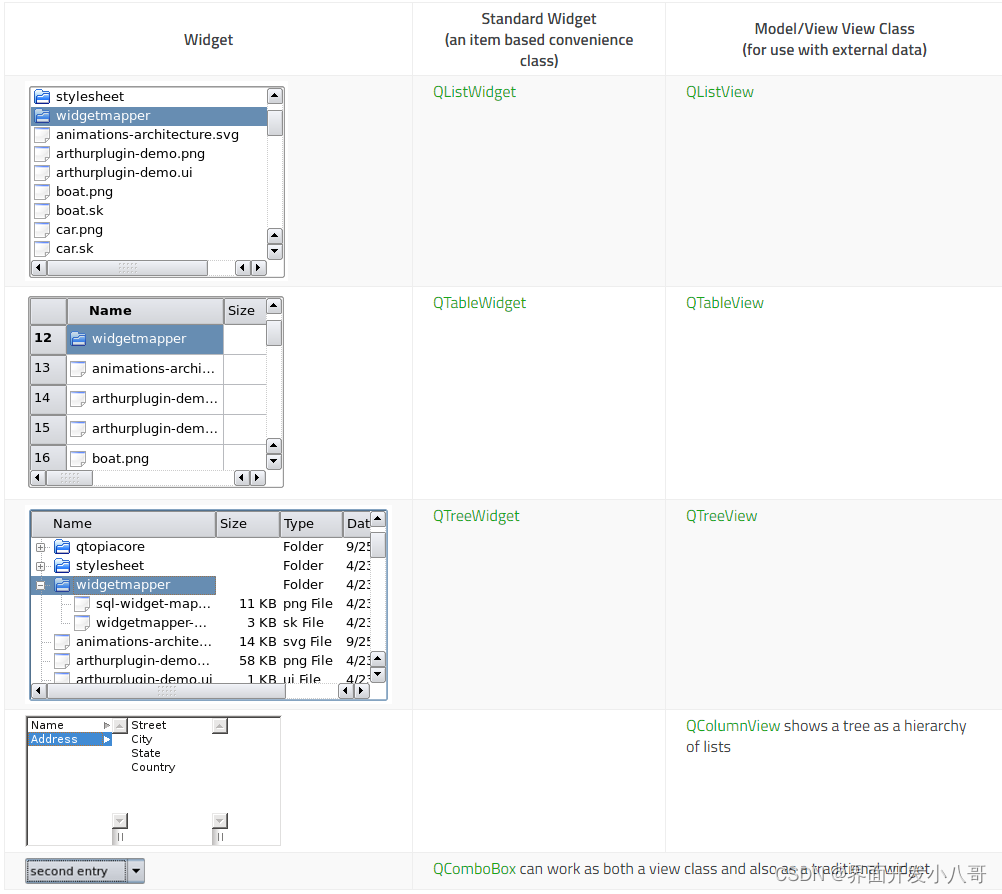
Task: Click the table widget horizontal scroll-right arrow
Action: coord(258,477)
